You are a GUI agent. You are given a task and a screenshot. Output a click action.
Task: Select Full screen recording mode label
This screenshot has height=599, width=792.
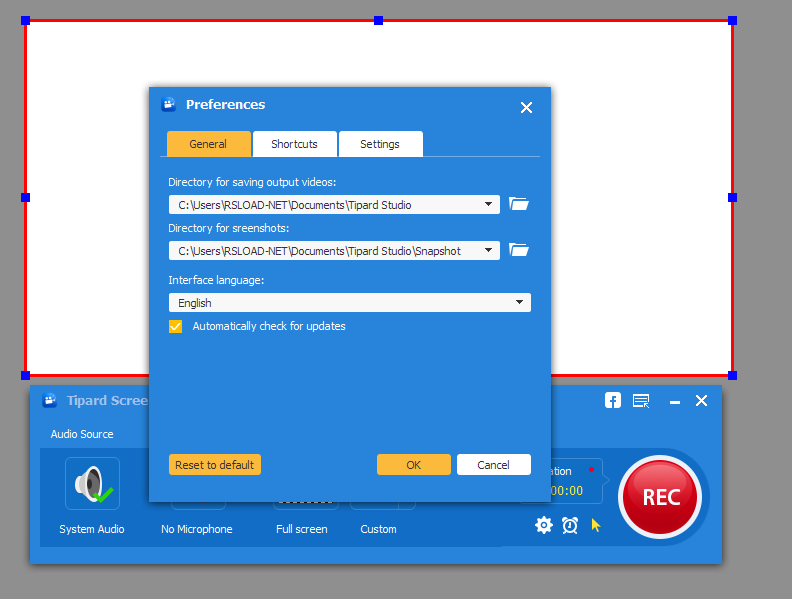(302, 529)
